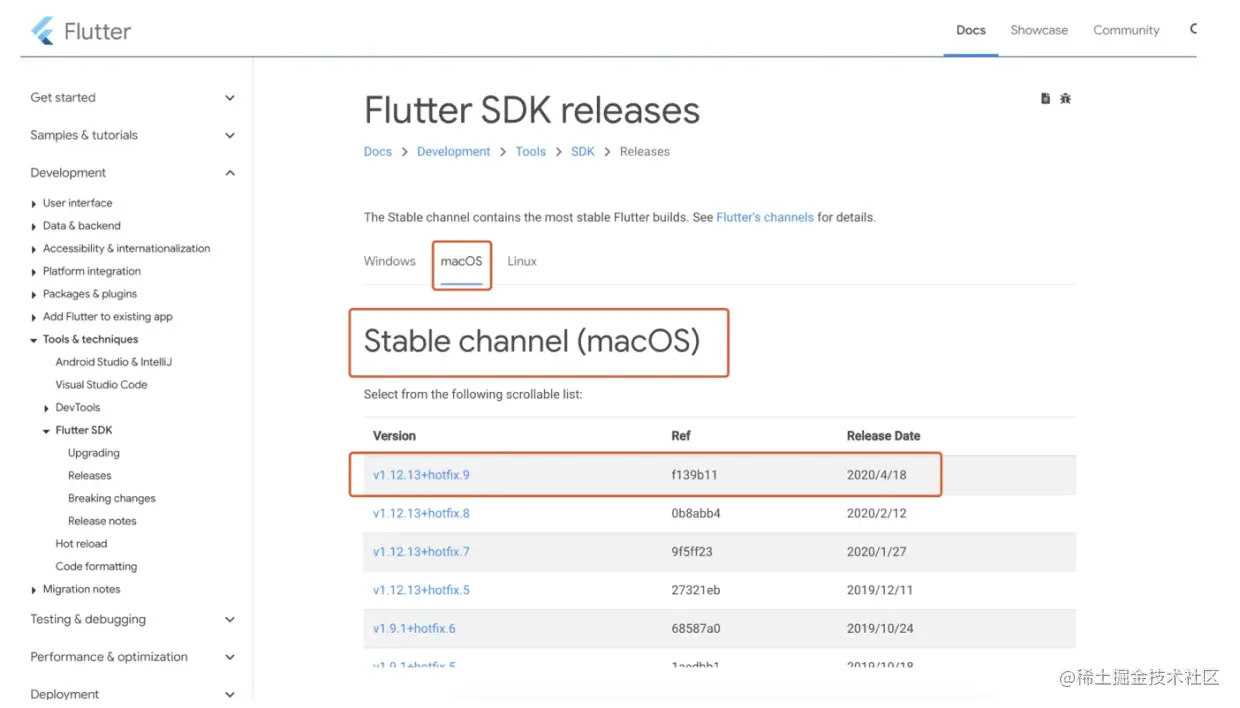This screenshot has width=1240, height=708.
Task: Open the Hot reload sidebar link
Action: coord(81,544)
